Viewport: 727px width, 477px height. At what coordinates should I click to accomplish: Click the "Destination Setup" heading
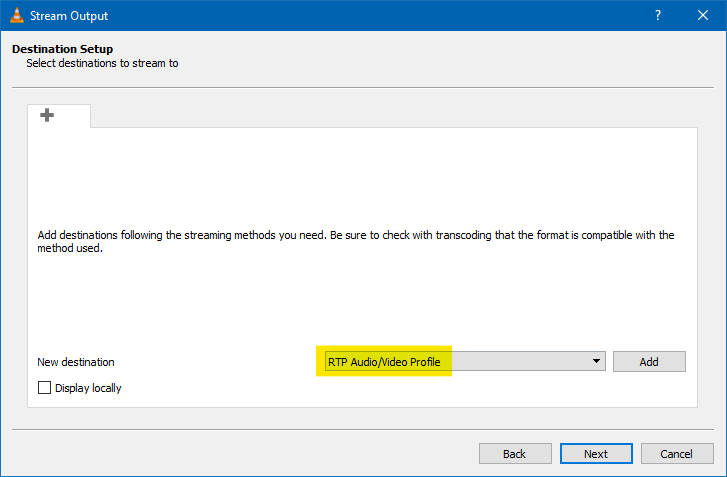pyautogui.click(x=62, y=49)
